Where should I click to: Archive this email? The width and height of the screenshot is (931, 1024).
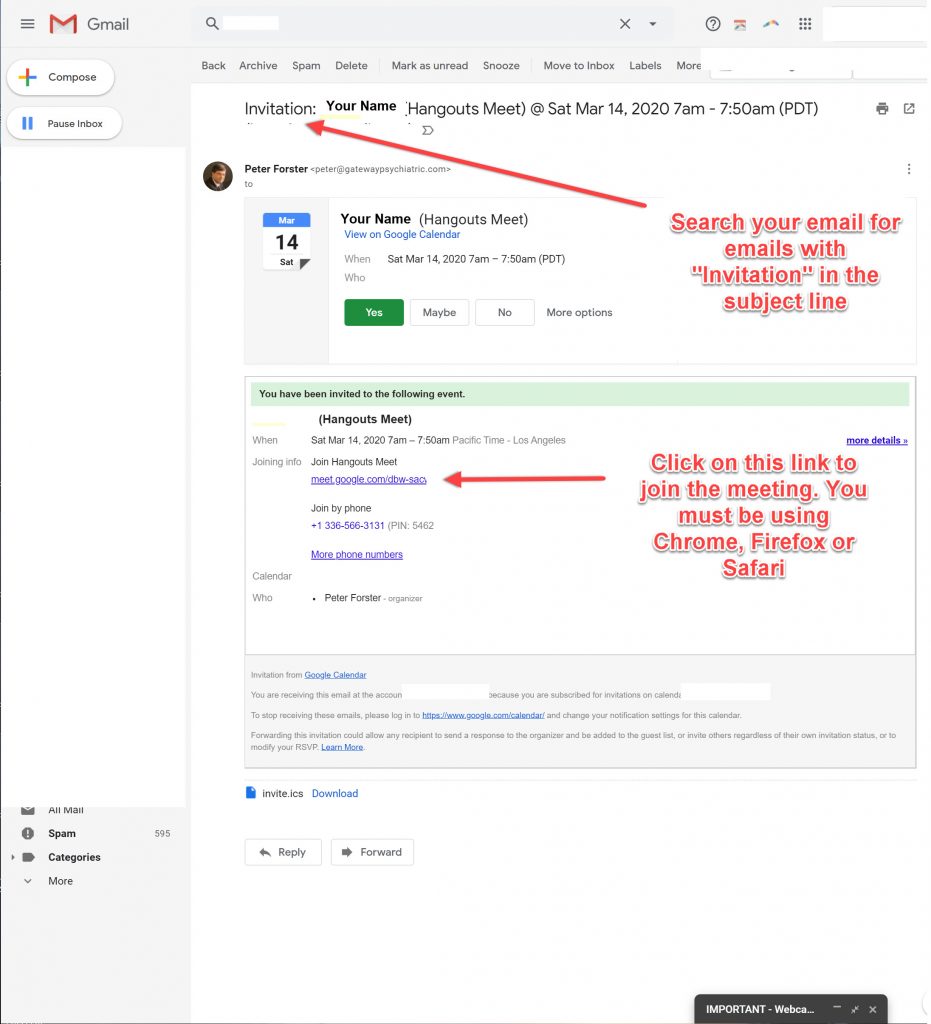click(258, 65)
